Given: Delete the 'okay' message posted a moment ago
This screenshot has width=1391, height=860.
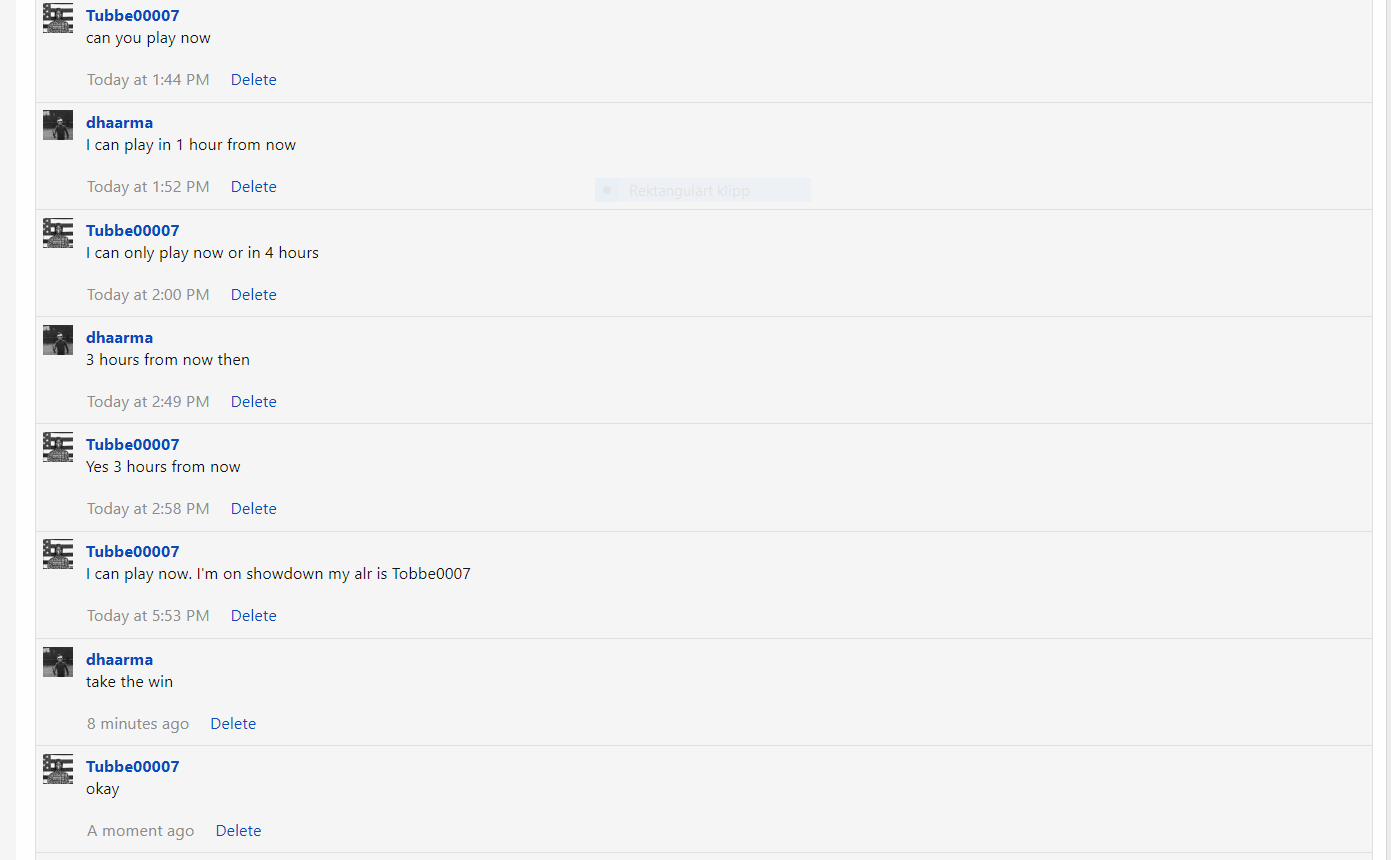Looking at the screenshot, I should pyautogui.click(x=239, y=831).
